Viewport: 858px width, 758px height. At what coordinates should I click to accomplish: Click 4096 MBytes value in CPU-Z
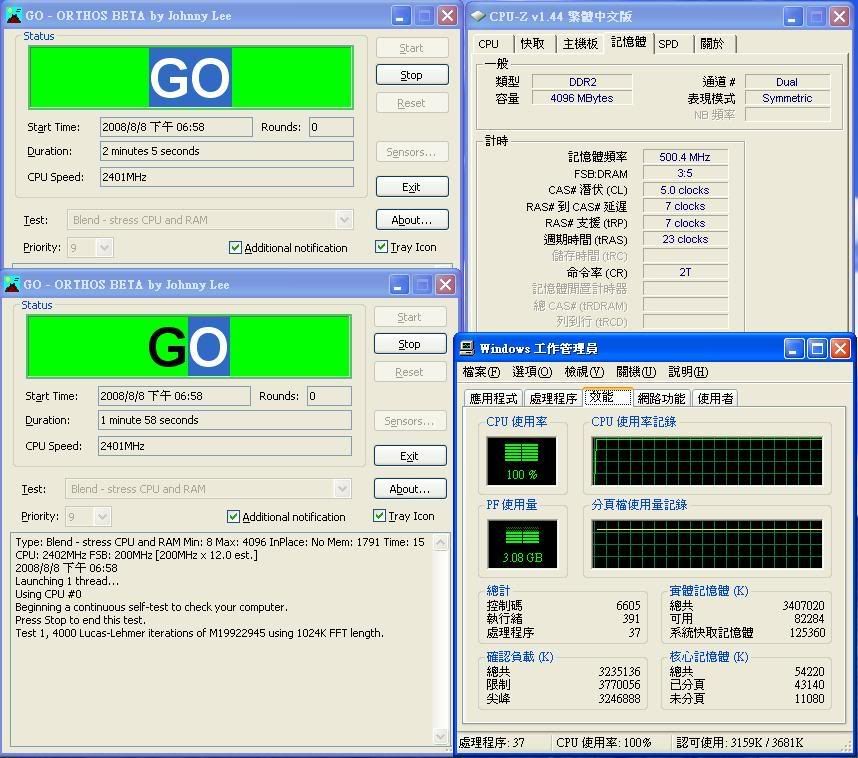[582, 99]
